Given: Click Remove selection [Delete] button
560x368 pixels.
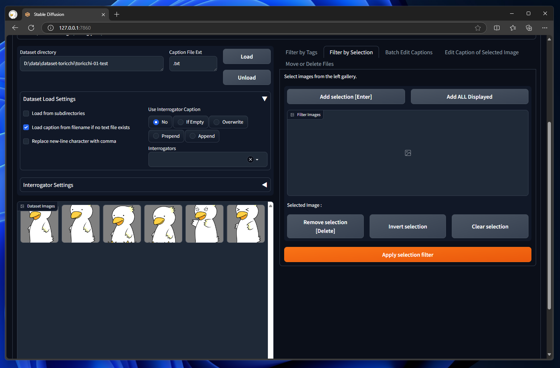Looking at the screenshot, I should pyautogui.click(x=325, y=226).
